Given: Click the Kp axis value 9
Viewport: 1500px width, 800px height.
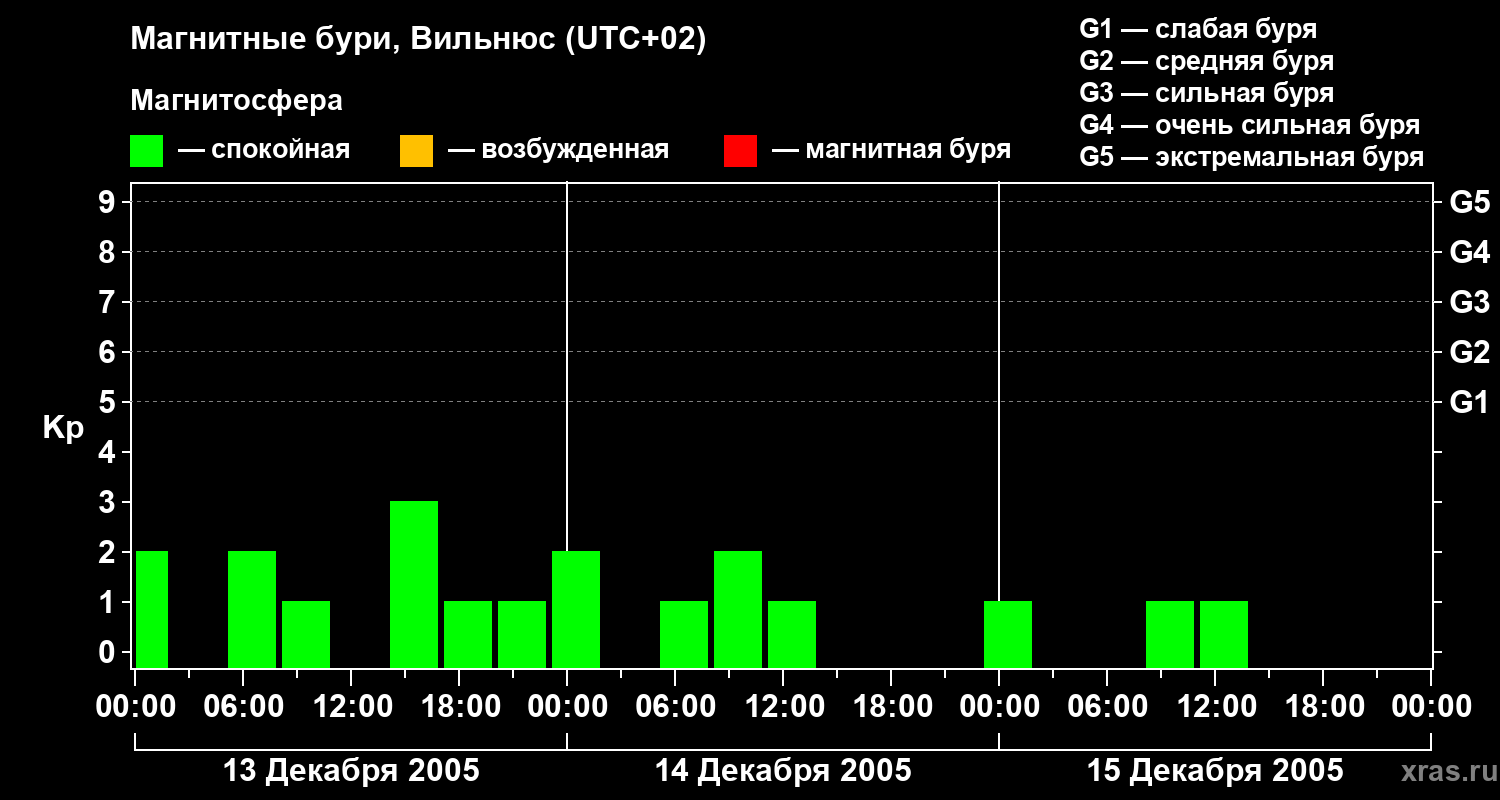Looking at the screenshot, I should (109, 202).
